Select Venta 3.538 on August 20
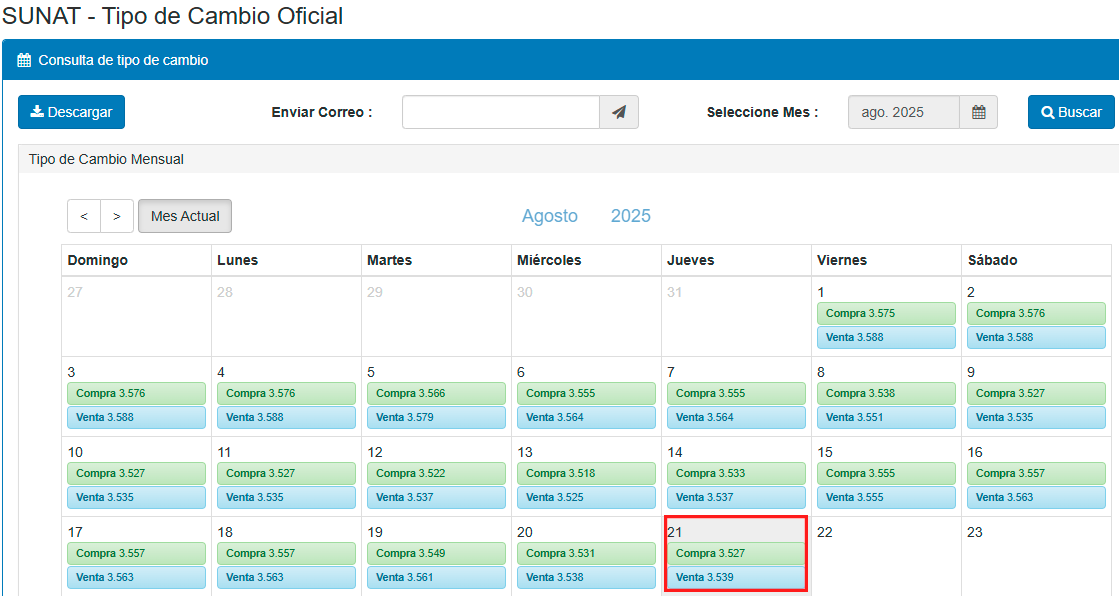The height and width of the screenshot is (596, 1119). [586, 577]
